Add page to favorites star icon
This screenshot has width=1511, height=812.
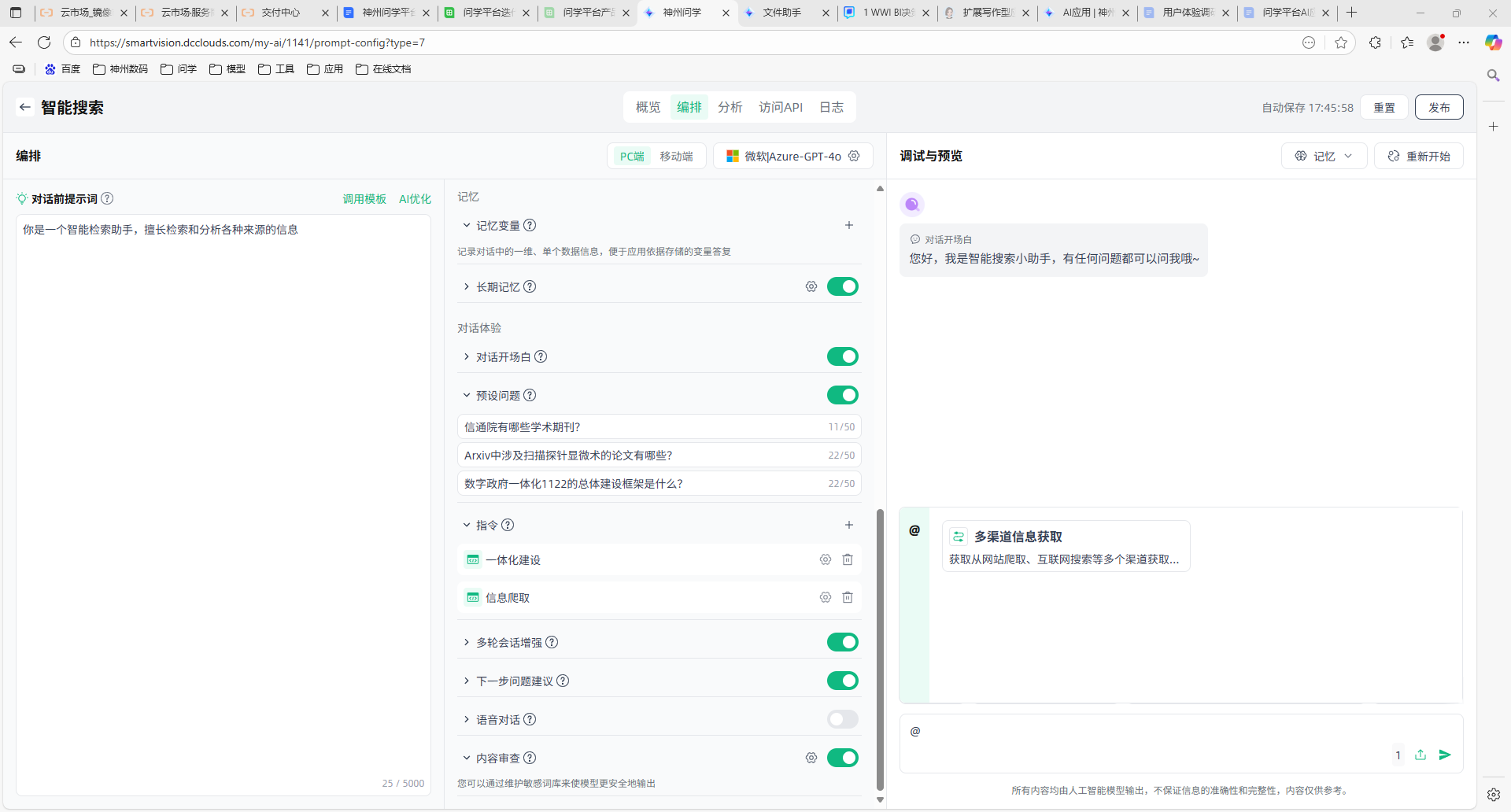(1341, 42)
